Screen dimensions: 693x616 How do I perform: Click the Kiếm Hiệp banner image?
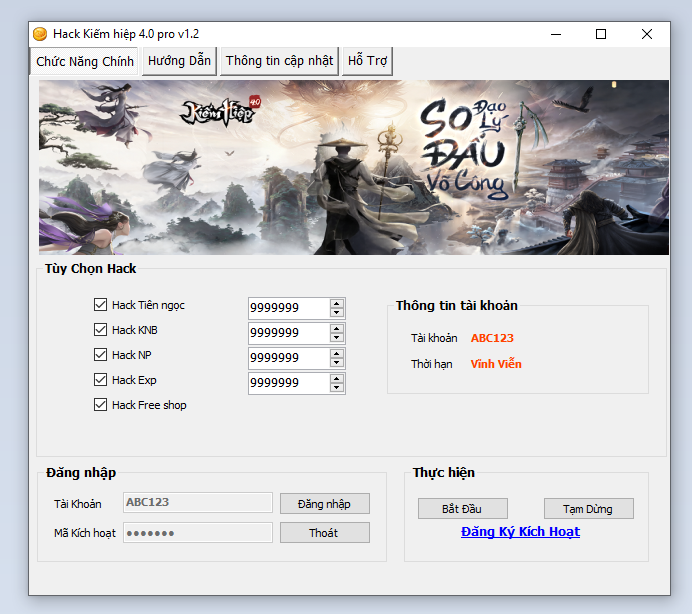tap(354, 167)
